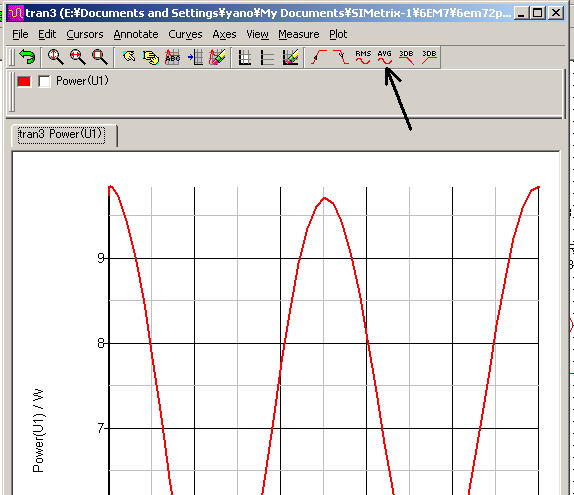574x495 pixels.
Task: Maximize the tran3 graph window
Action: pos(538,14)
